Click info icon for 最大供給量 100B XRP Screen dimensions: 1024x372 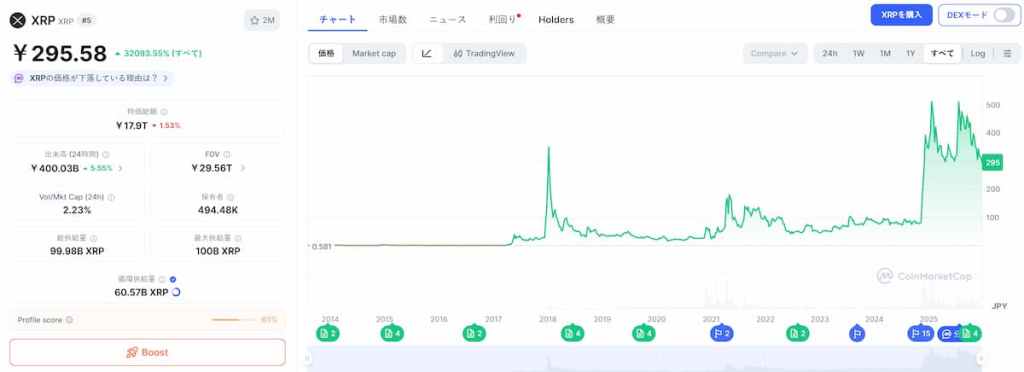[x=238, y=238]
